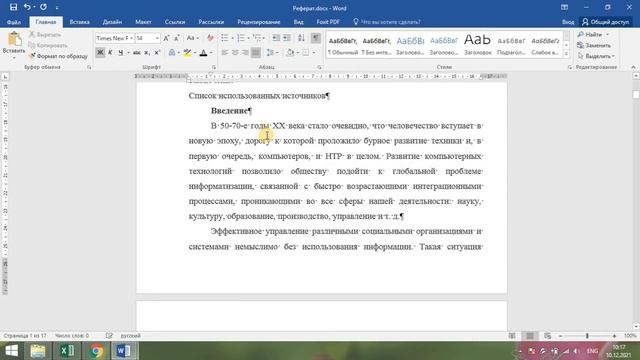Open the Рассылки ribbon tab
640x360 pixels.
(211, 22)
